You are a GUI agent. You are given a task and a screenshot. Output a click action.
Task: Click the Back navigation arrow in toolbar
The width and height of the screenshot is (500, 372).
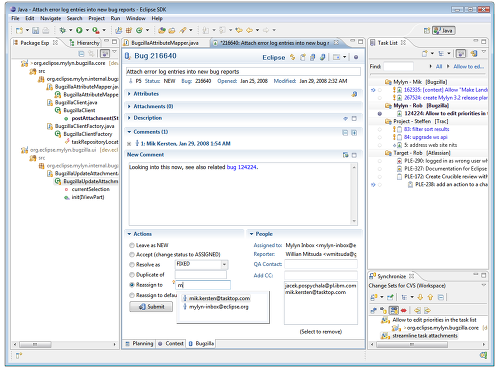coord(249,30)
